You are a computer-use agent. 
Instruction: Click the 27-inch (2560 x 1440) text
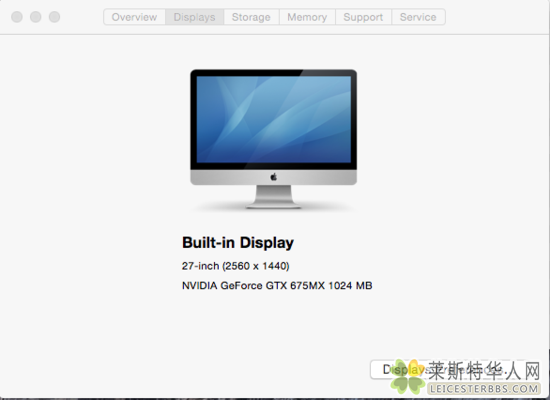pos(236,266)
